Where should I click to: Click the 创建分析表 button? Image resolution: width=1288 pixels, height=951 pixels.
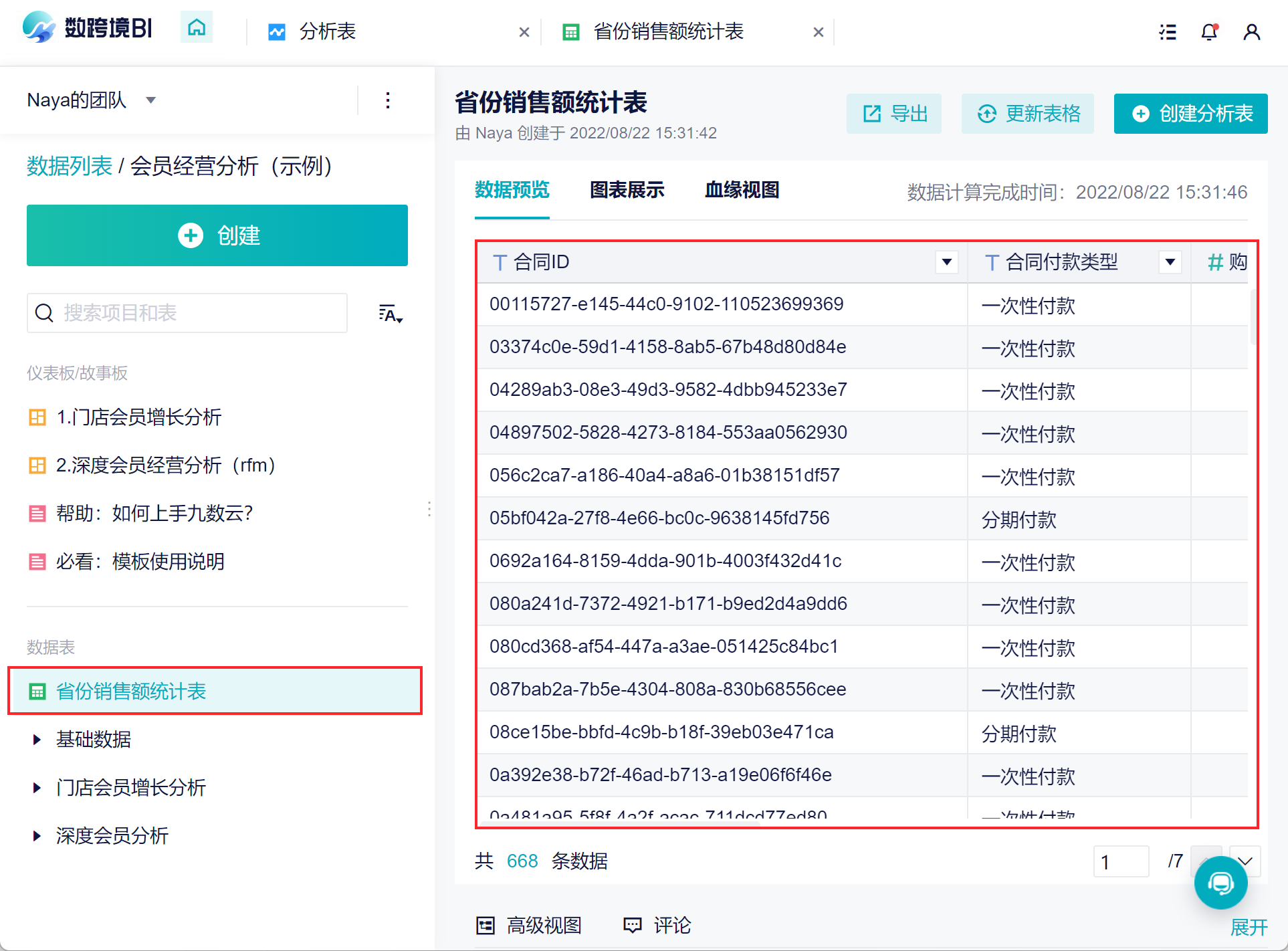coord(1190,114)
